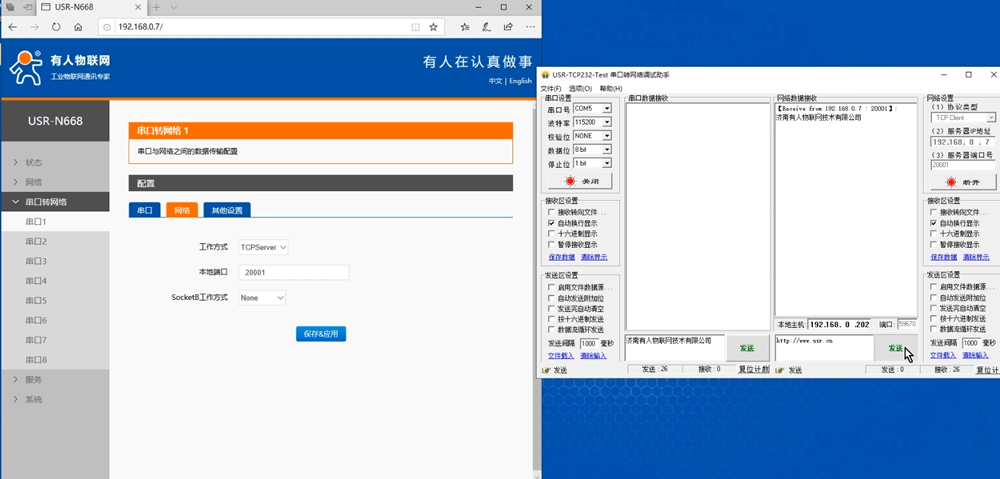Click the Edge address bar
The image size is (1000, 479).
(261, 27)
